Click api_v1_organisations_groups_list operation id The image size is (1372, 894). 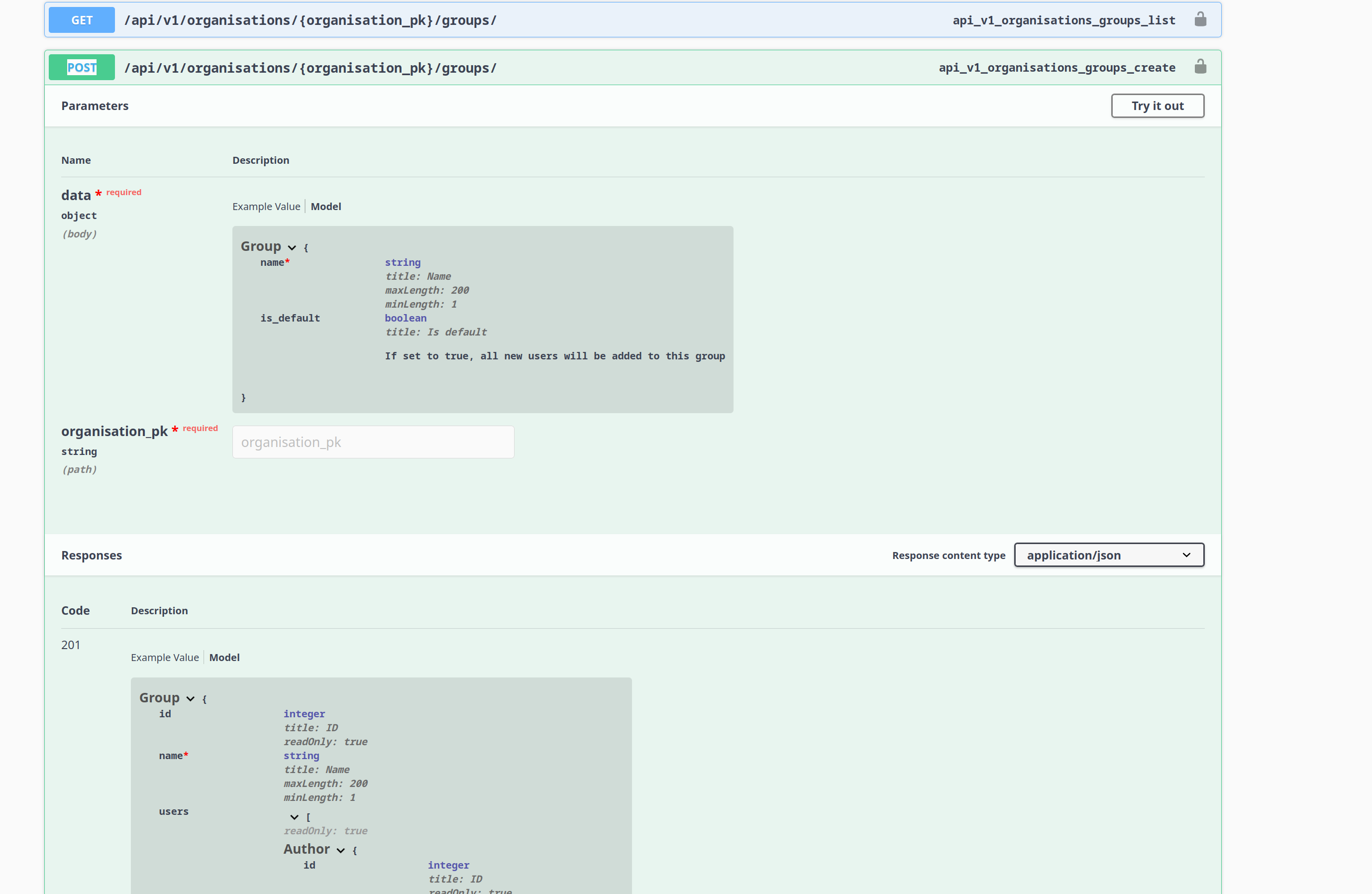click(1063, 20)
